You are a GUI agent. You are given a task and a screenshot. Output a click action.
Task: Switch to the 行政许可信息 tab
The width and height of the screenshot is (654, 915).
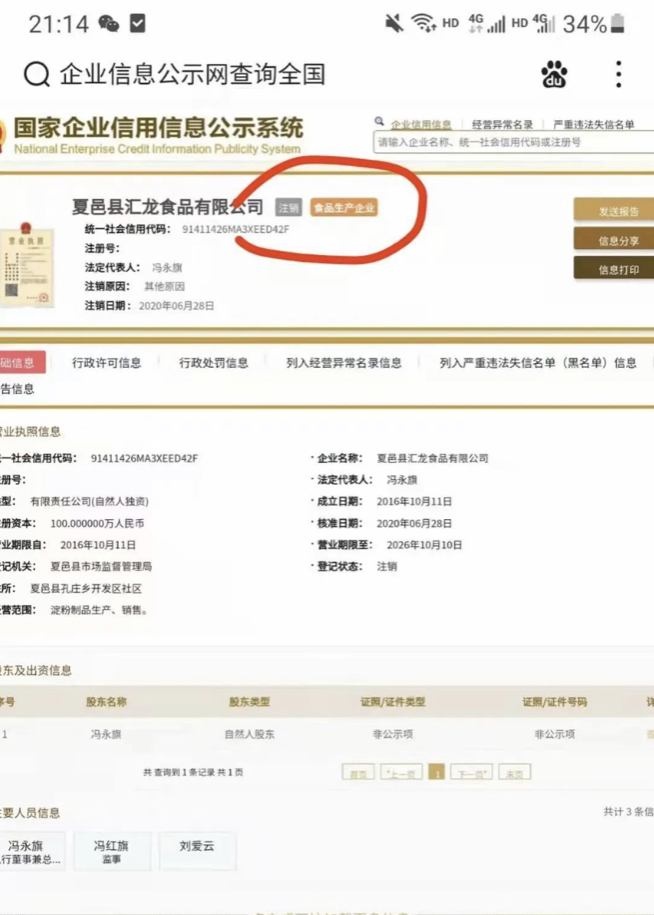point(106,363)
